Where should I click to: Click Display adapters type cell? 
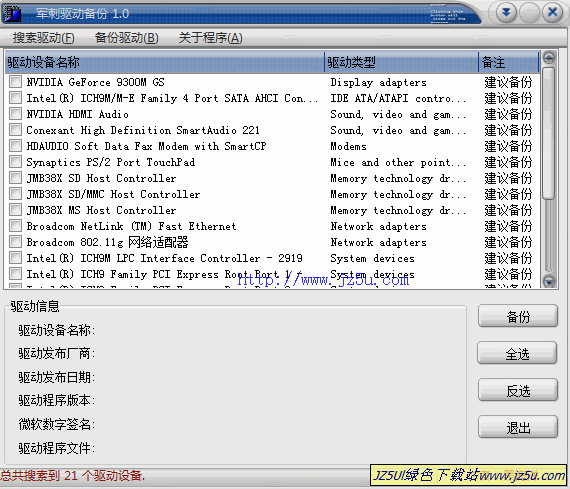(x=378, y=83)
